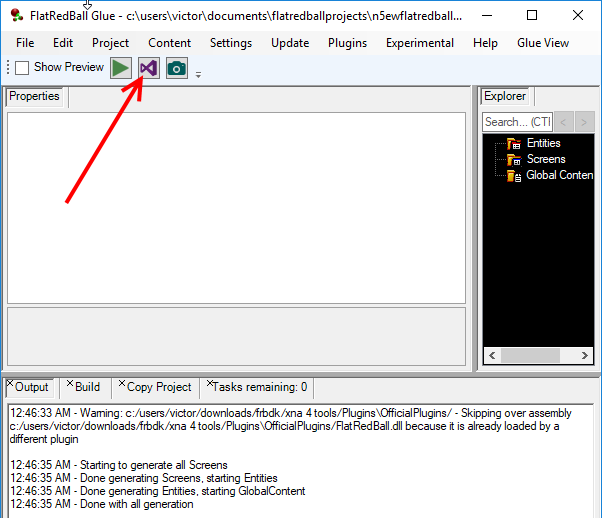This screenshot has height=518, width=602.
Task: Click the Entities folder icon
Action: [x=514, y=144]
